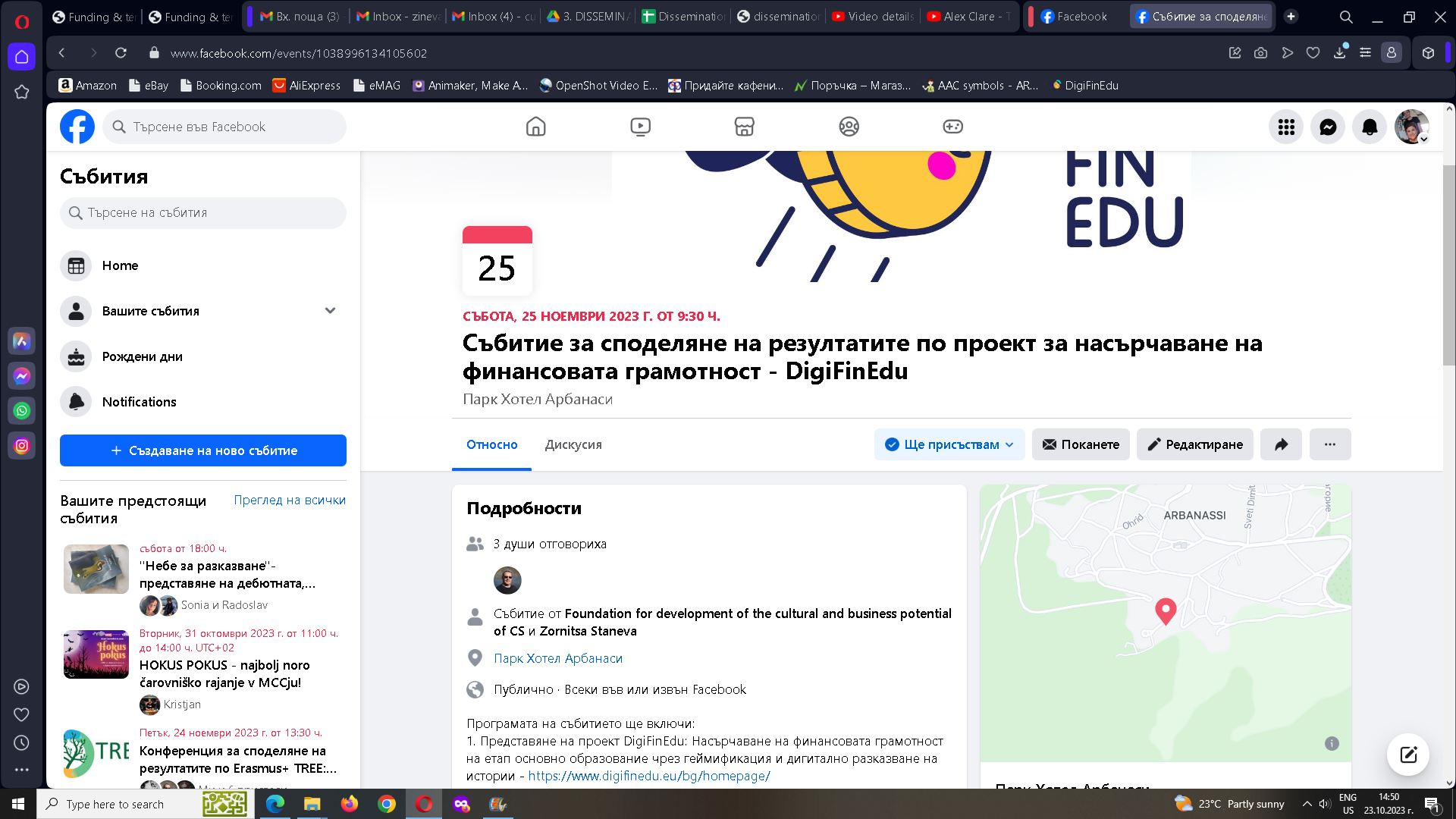Open the Facebook menu grid icon
This screenshot has width=1456, height=819.
coord(1286,127)
